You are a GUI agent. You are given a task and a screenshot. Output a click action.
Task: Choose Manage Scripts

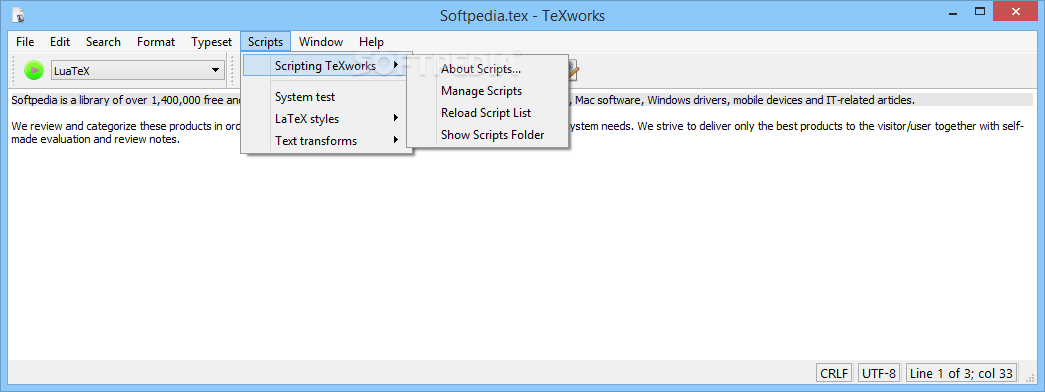(x=488, y=91)
